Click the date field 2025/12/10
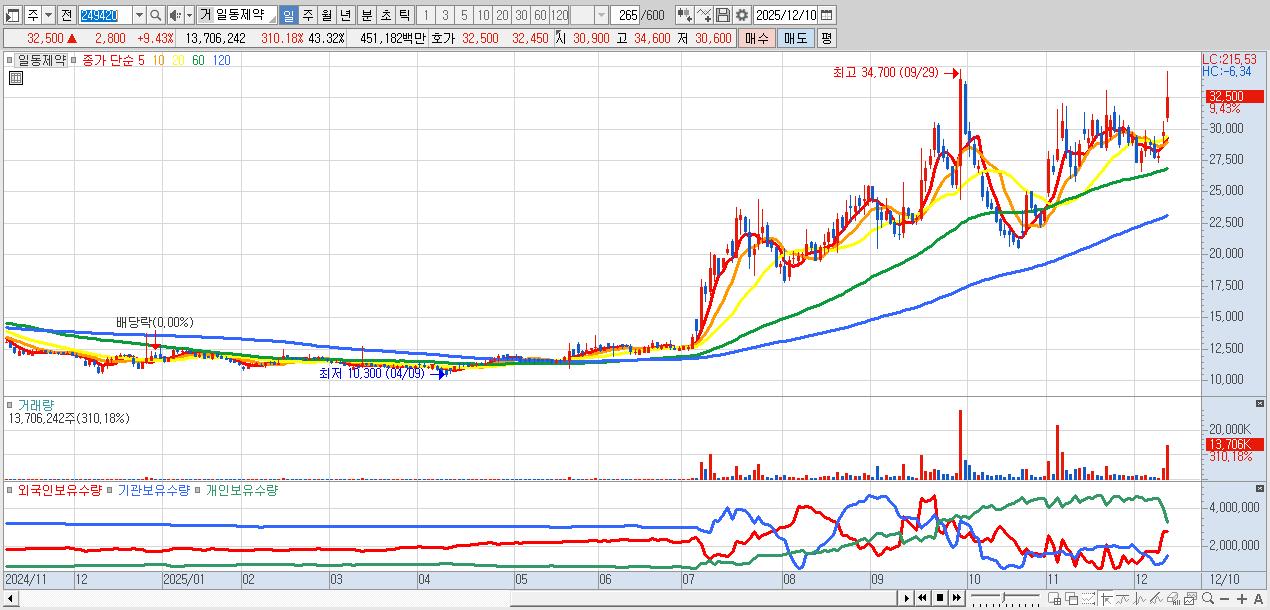The height and width of the screenshot is (610, 1270). (786, 15)
